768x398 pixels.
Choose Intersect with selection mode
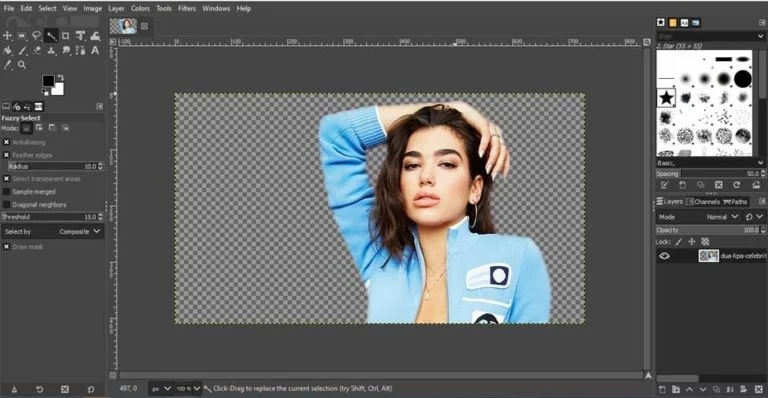tap(65, 128)
